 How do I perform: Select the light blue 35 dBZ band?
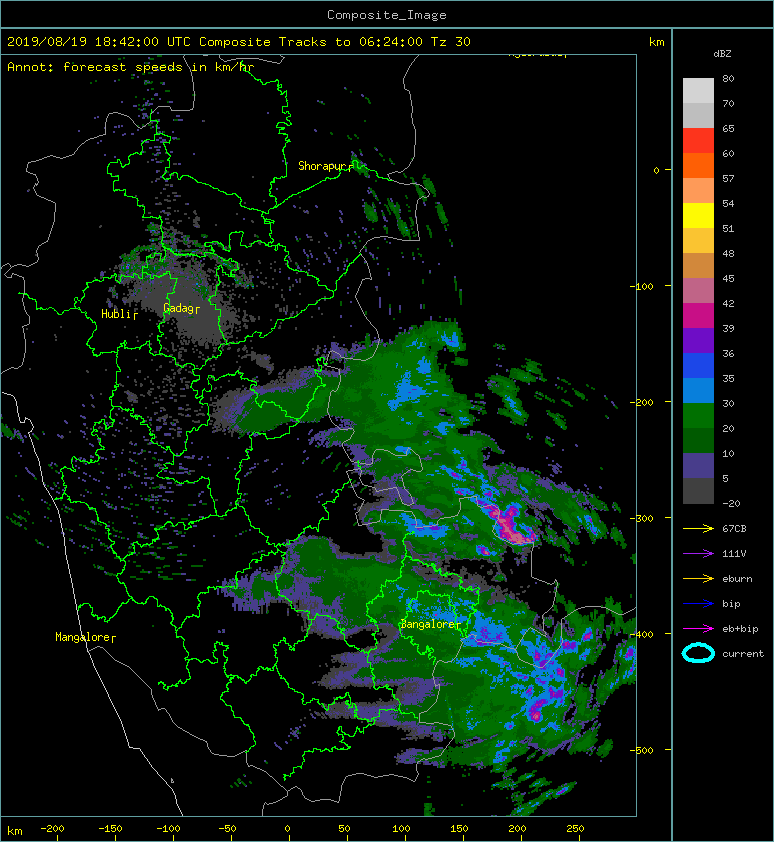tap(698, 390)
